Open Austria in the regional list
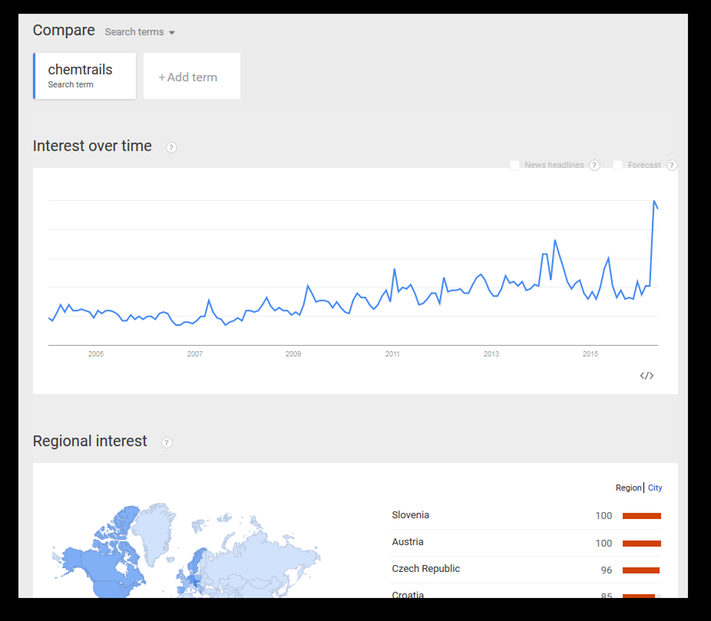The width and height of the screenshot is (711, 621). (407, 542)
